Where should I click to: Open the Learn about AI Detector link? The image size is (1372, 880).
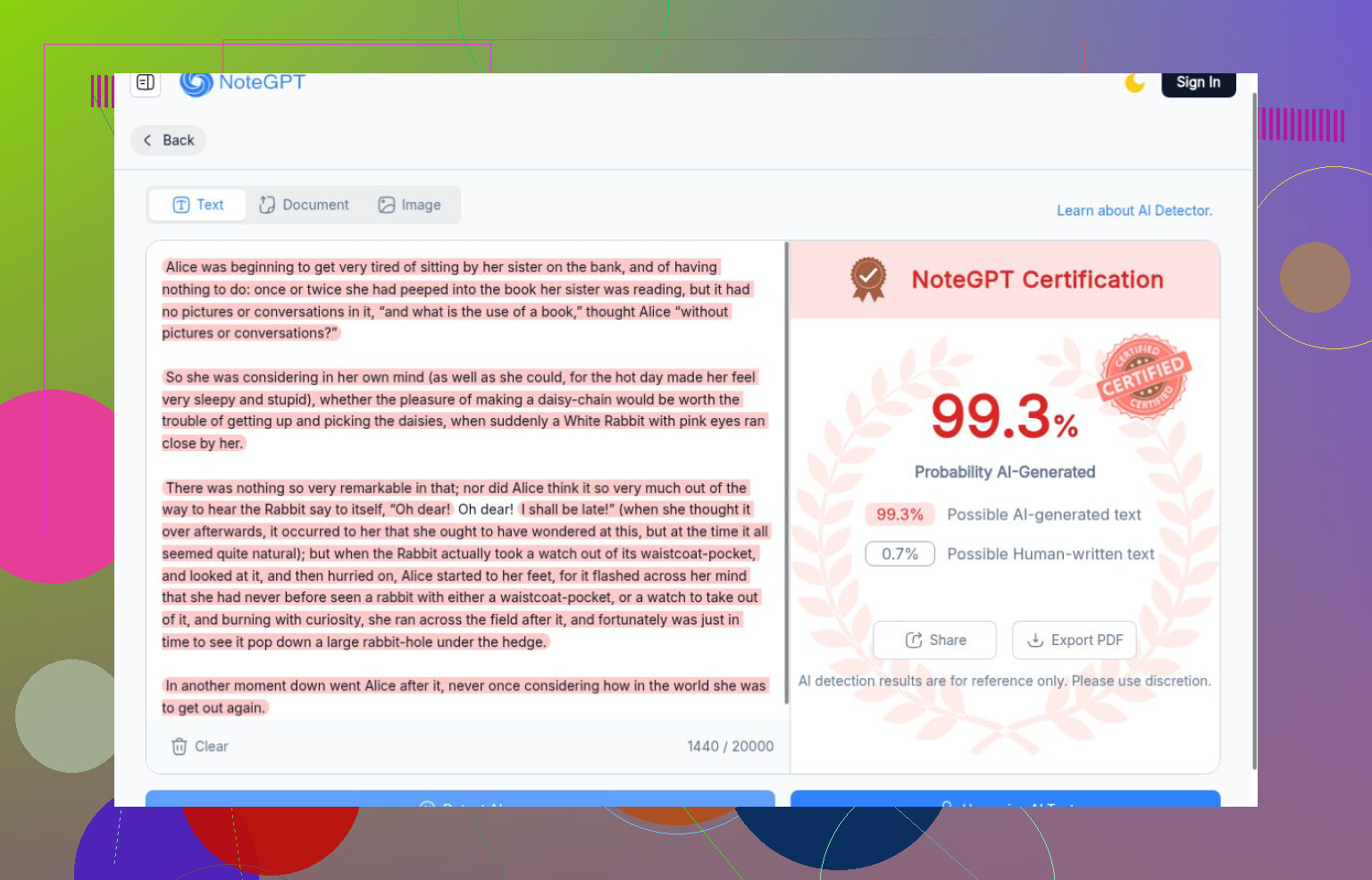(x=1134, y=211)
